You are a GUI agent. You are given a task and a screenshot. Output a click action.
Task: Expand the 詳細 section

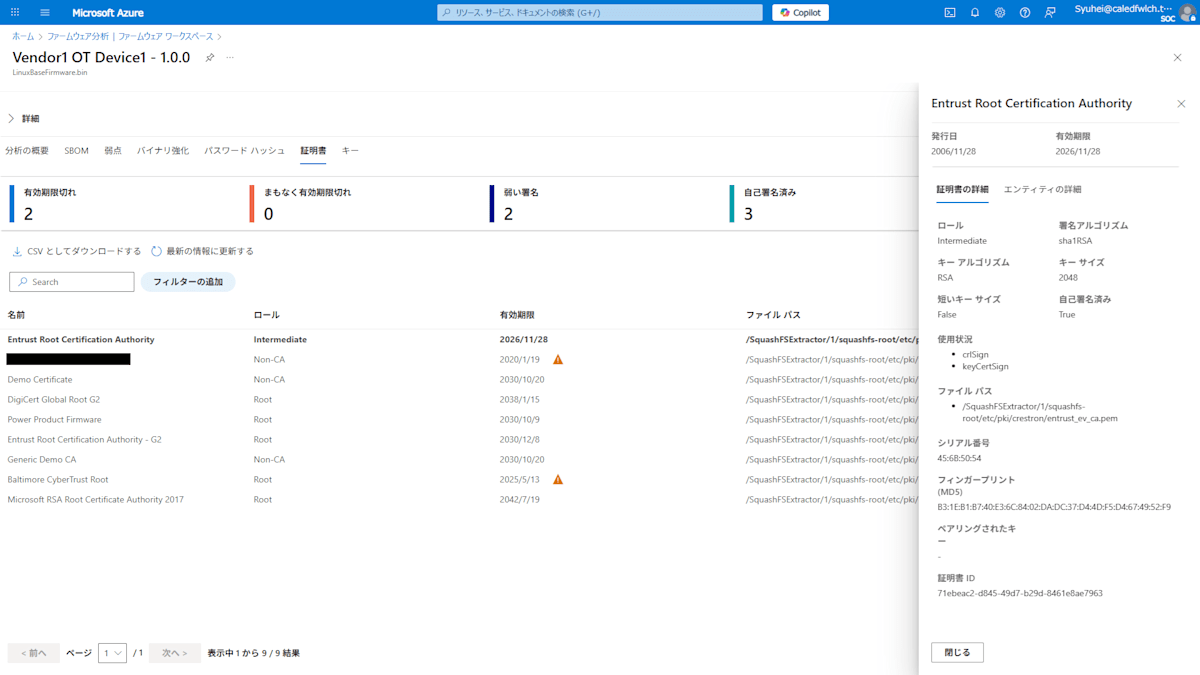click(x=24, y=118)
